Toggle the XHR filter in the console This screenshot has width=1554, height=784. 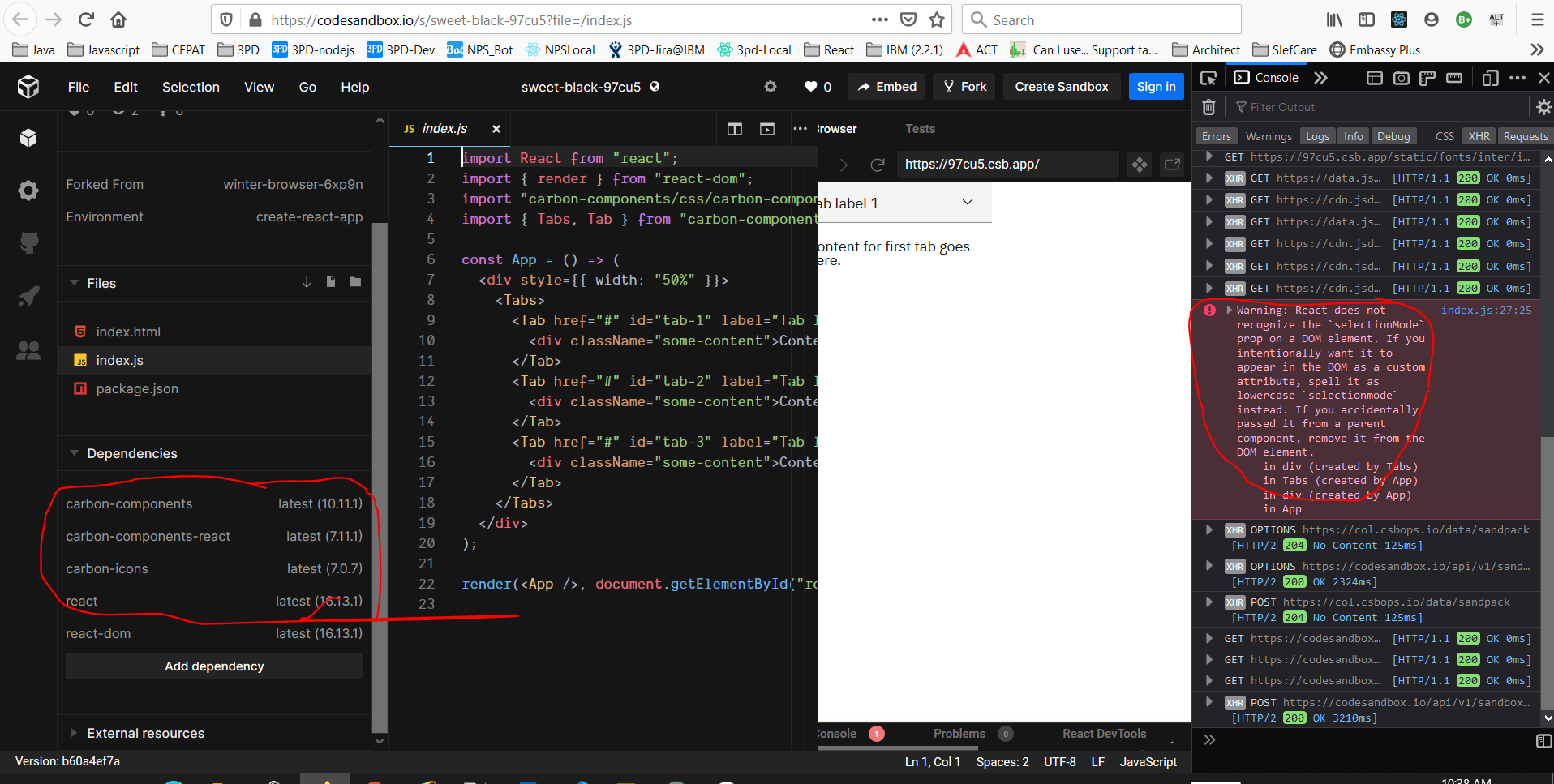(x=1479, y=135)
